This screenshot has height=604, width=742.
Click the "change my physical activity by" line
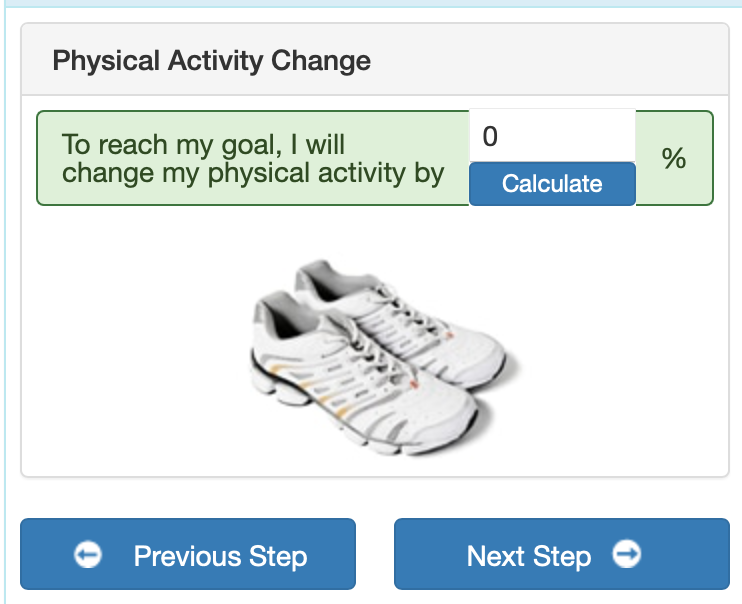tap(253, 173)
